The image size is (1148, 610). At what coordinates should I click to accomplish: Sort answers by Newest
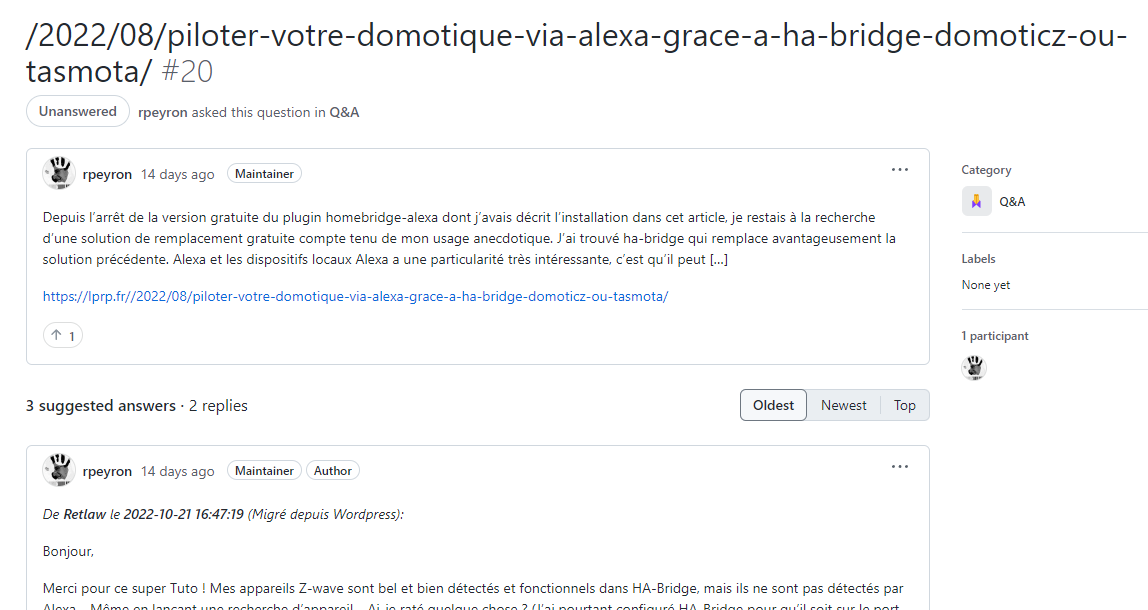[x=843, y=405]
